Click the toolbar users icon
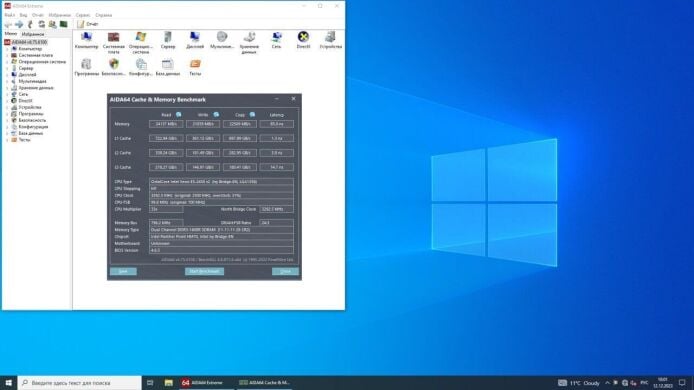The height and width of the screenshot is (390, 694). click(53, 24)
